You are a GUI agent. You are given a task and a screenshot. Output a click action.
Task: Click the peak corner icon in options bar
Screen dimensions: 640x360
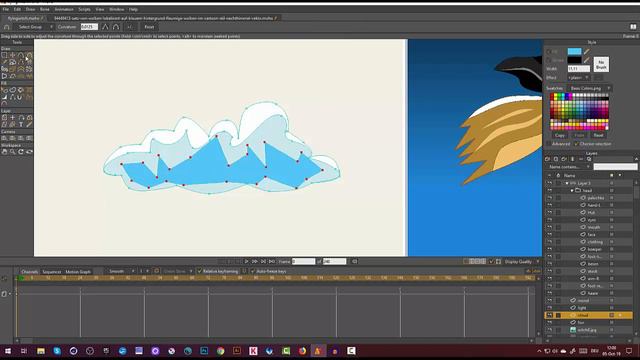105,27
